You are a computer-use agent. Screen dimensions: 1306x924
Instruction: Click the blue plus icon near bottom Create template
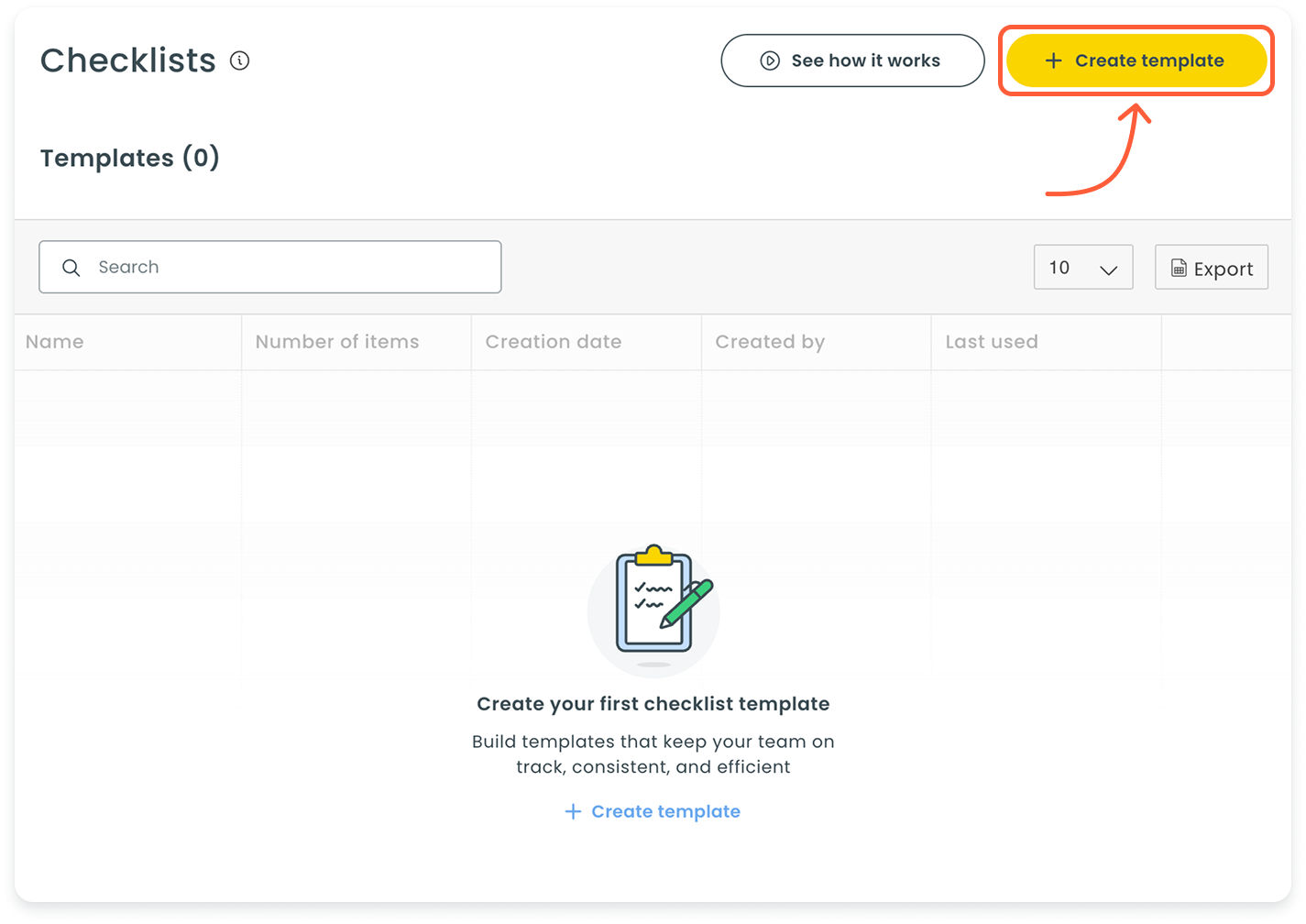pos(572,811)
